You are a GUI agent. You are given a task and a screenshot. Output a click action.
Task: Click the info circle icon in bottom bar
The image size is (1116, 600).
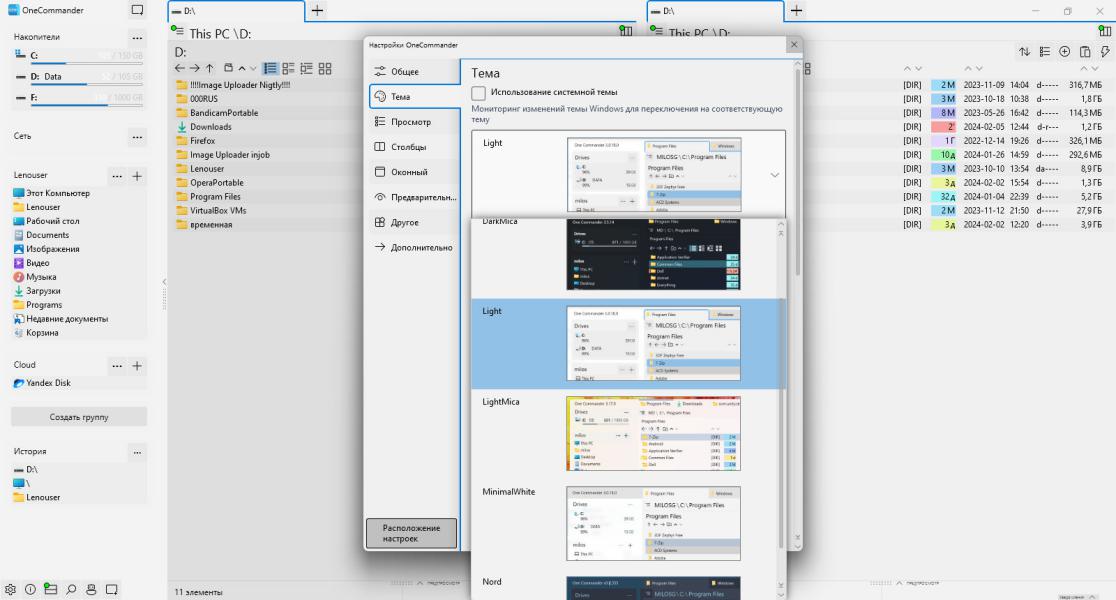tap(30, 589)
